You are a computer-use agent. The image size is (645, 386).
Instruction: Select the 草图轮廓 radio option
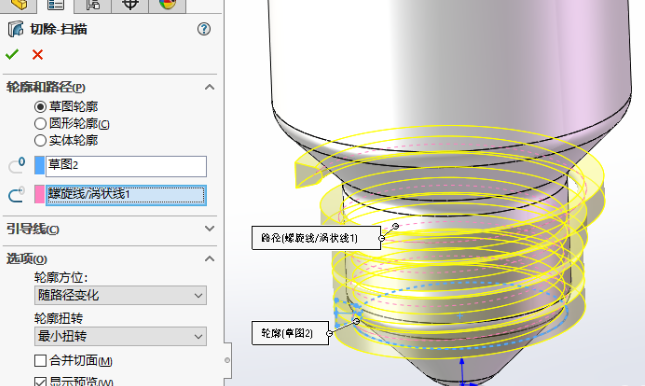pos(40,107)
